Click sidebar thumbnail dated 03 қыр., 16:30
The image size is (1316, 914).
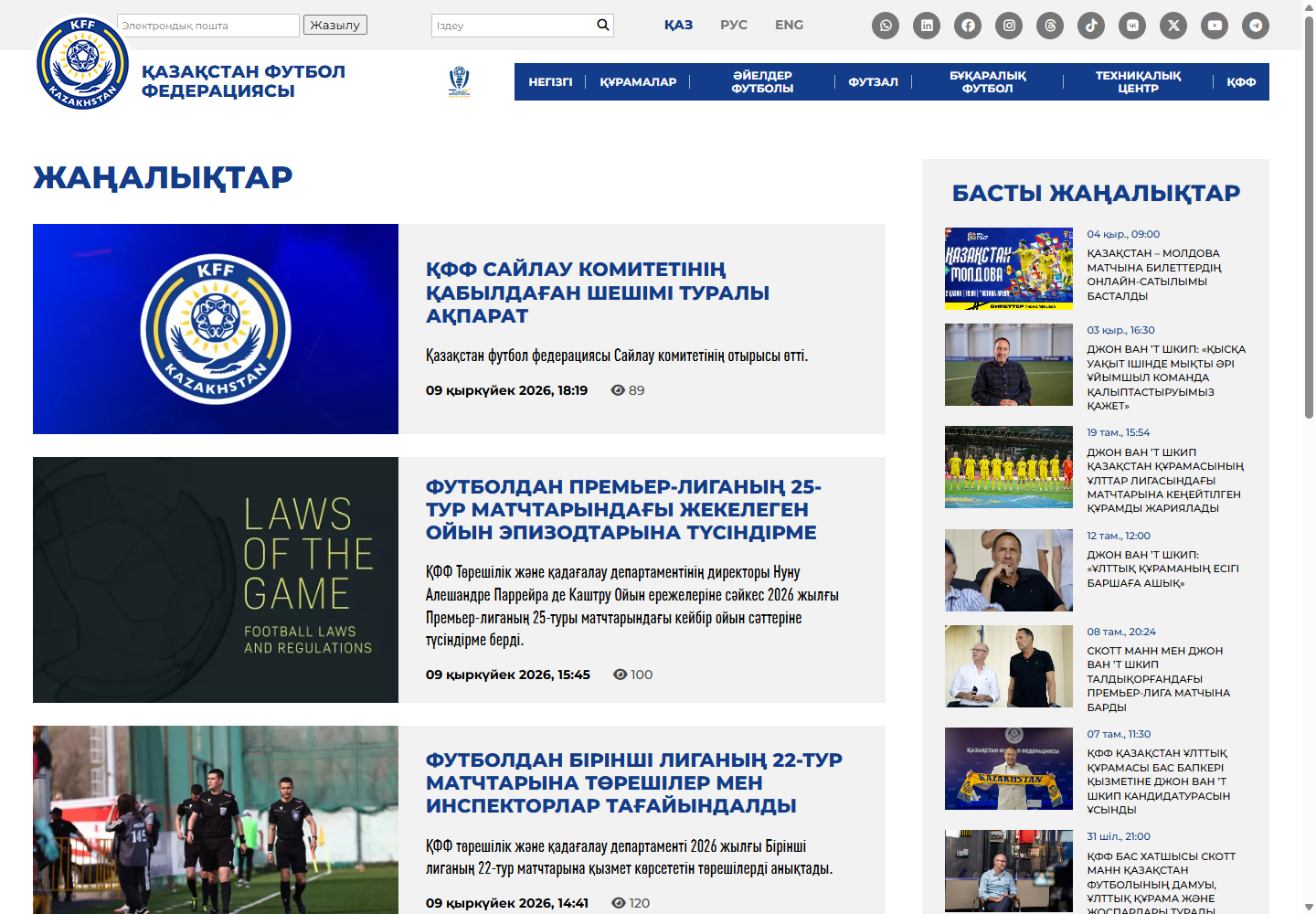[x=1009, y=365]
